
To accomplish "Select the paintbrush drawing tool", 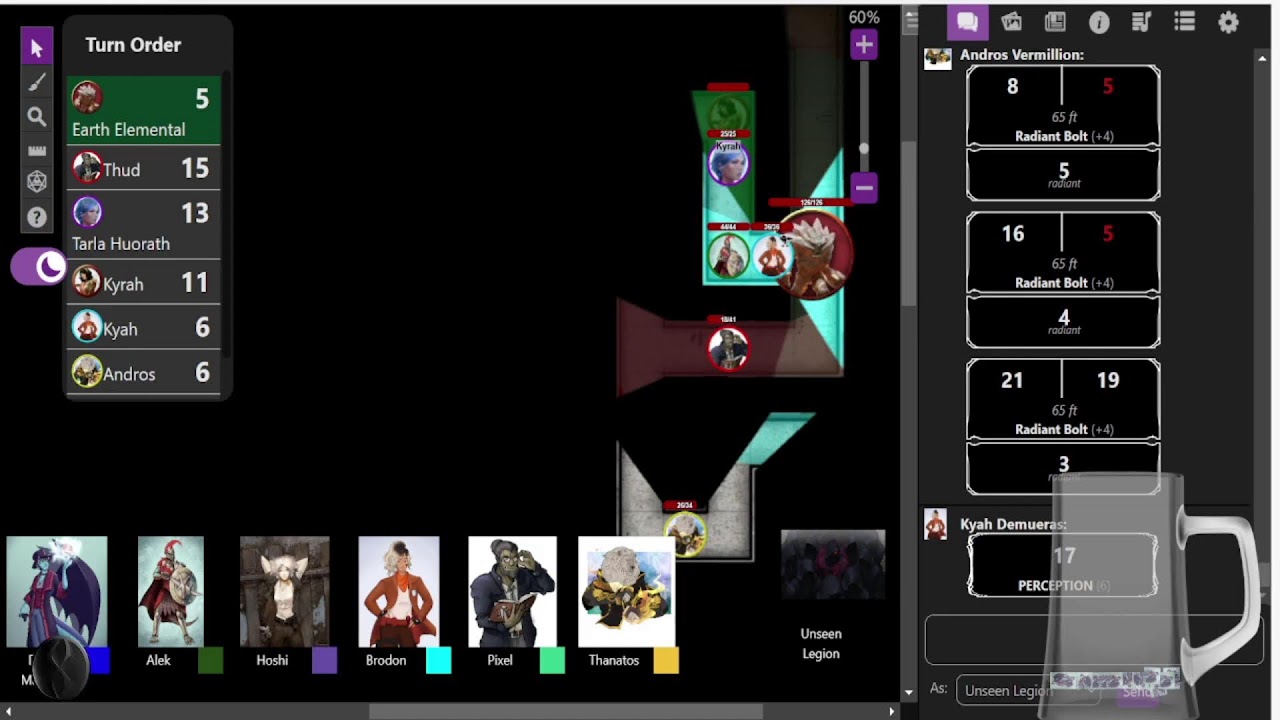I will 37,83.
